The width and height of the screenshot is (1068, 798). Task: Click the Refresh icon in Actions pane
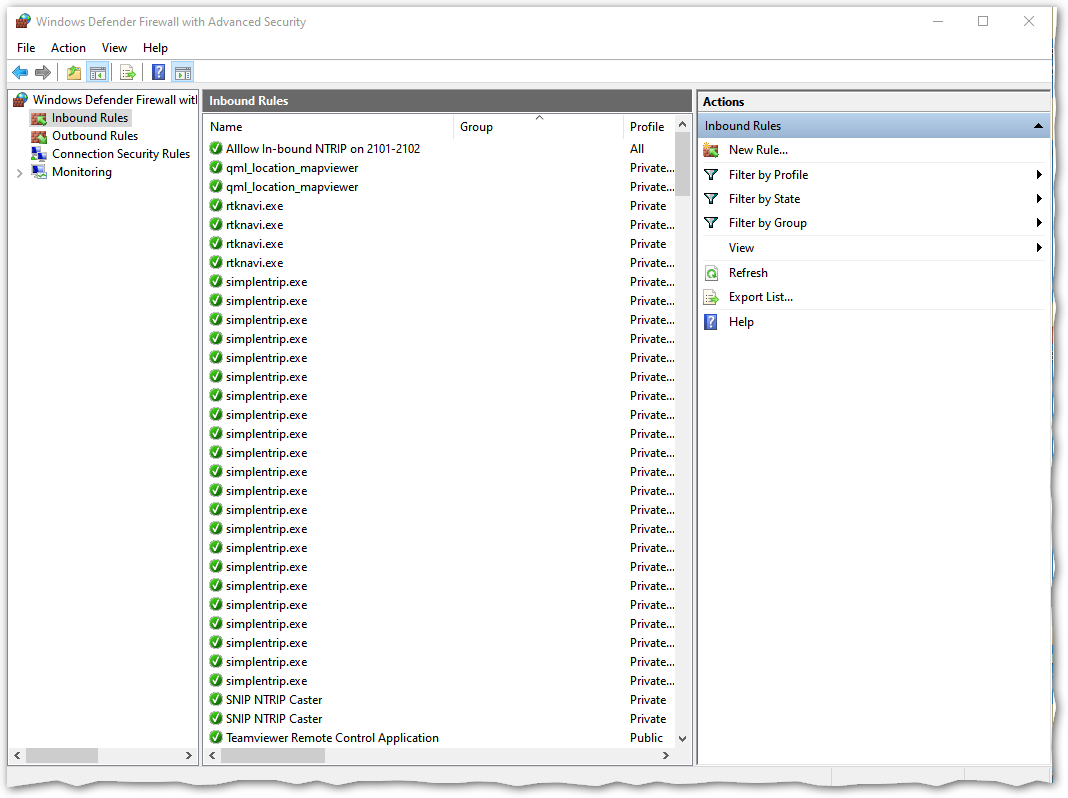(x=711, y=273)
